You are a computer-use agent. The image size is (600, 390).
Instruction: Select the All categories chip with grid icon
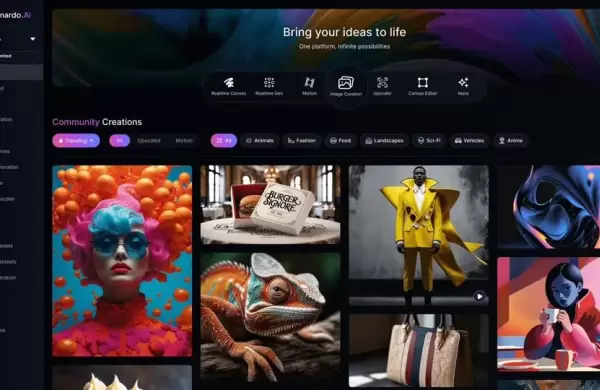[x=223, y=140]
